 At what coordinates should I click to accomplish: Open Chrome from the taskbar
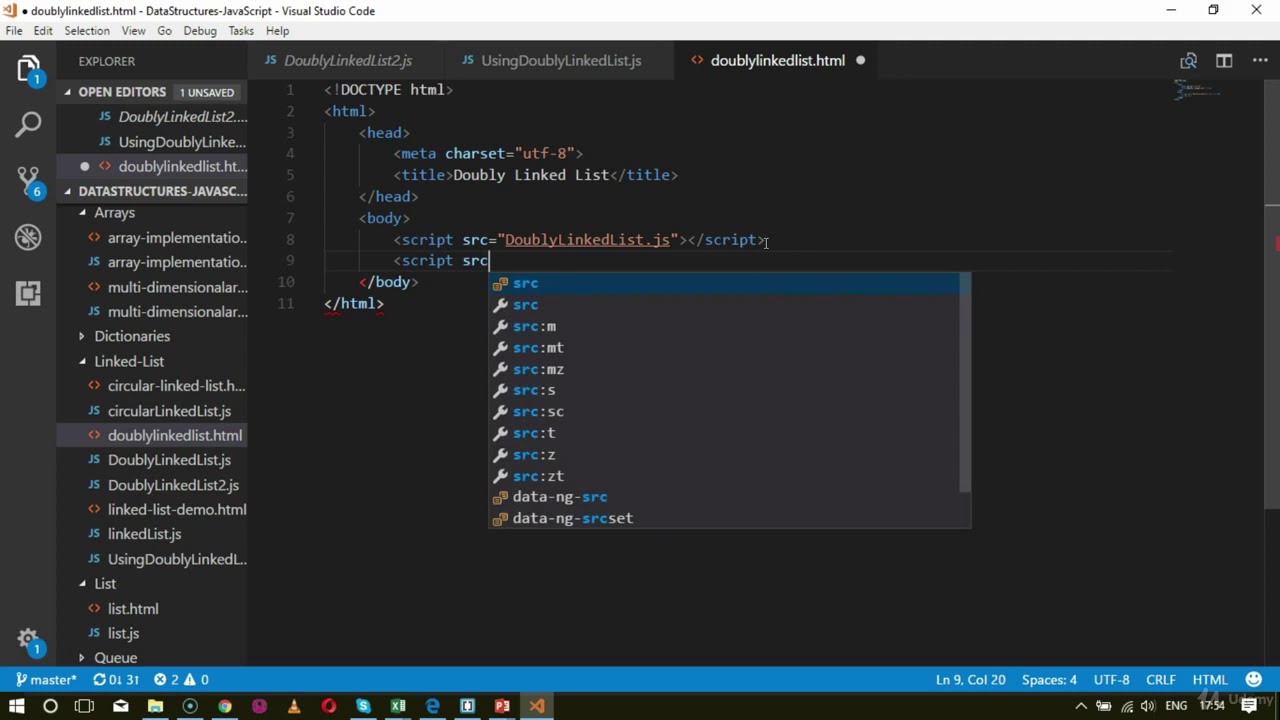point(225,706)
